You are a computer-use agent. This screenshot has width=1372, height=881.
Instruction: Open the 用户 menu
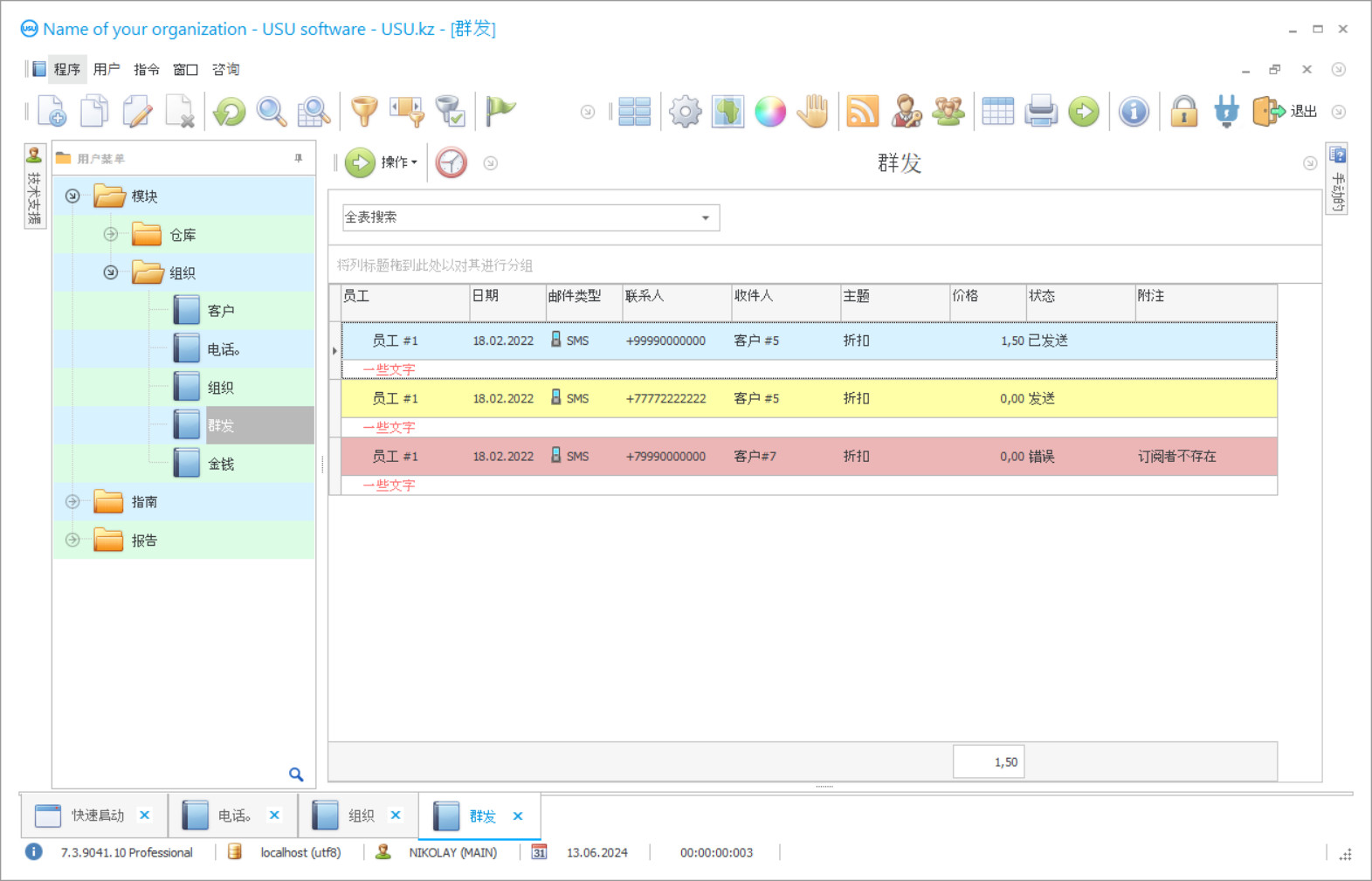[x=107, y=69]
